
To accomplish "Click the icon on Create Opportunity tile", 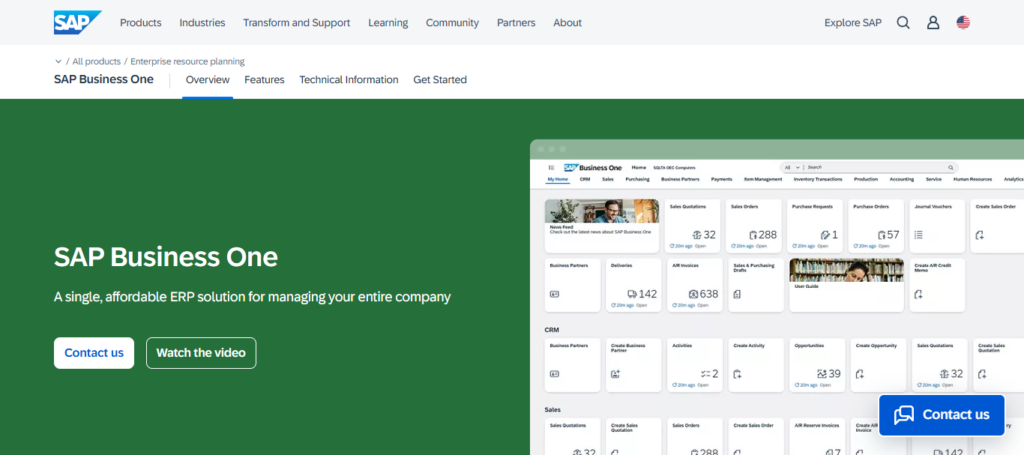I will (x=860, y=374).
